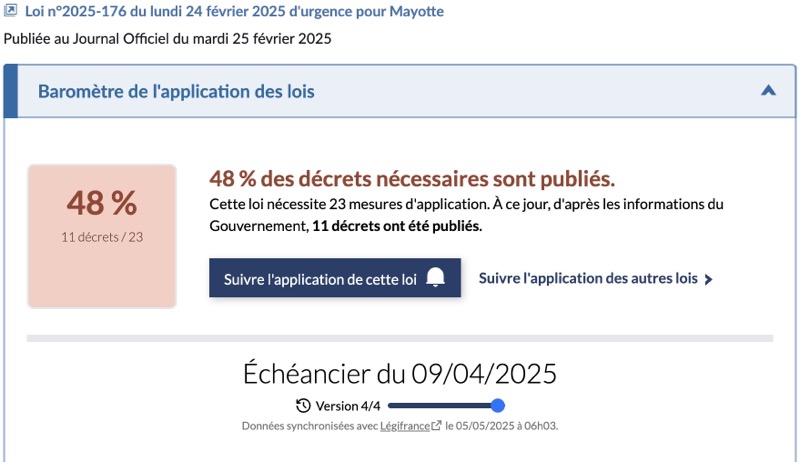
Task: Click the pink 48 % percentage tile
Action: tap(102, 236)
